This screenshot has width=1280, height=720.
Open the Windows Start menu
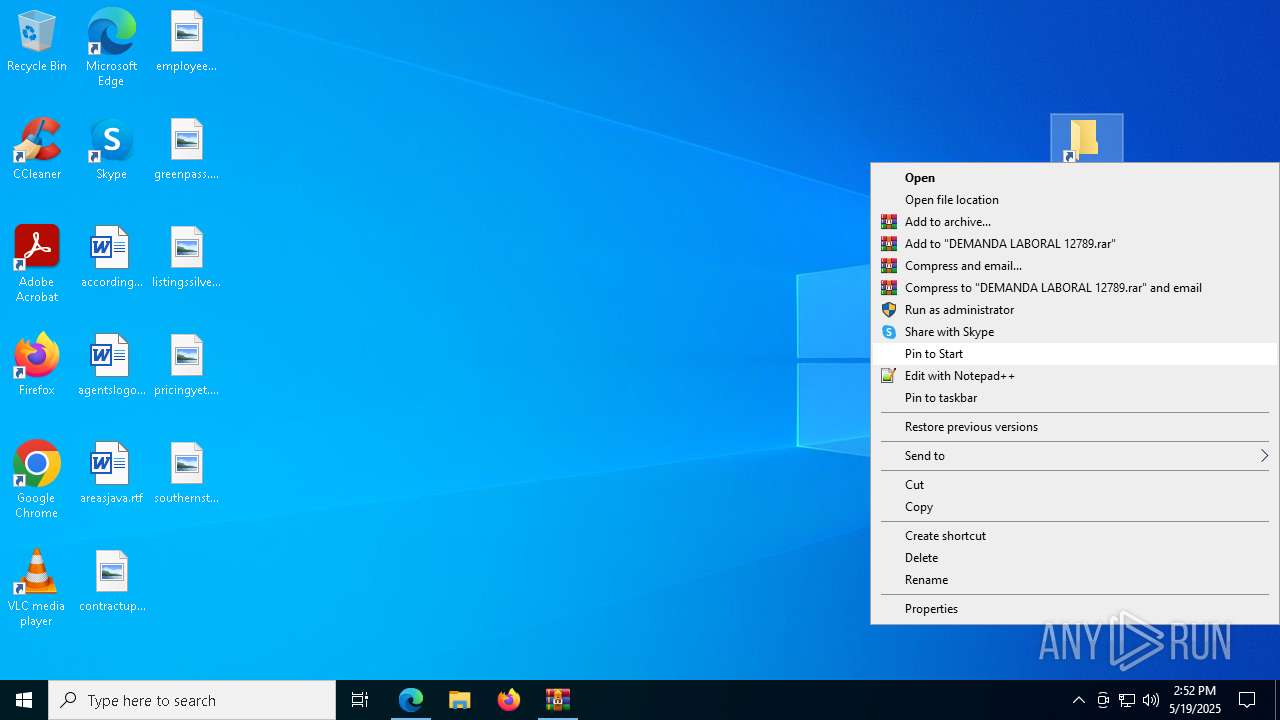point(24,700)
